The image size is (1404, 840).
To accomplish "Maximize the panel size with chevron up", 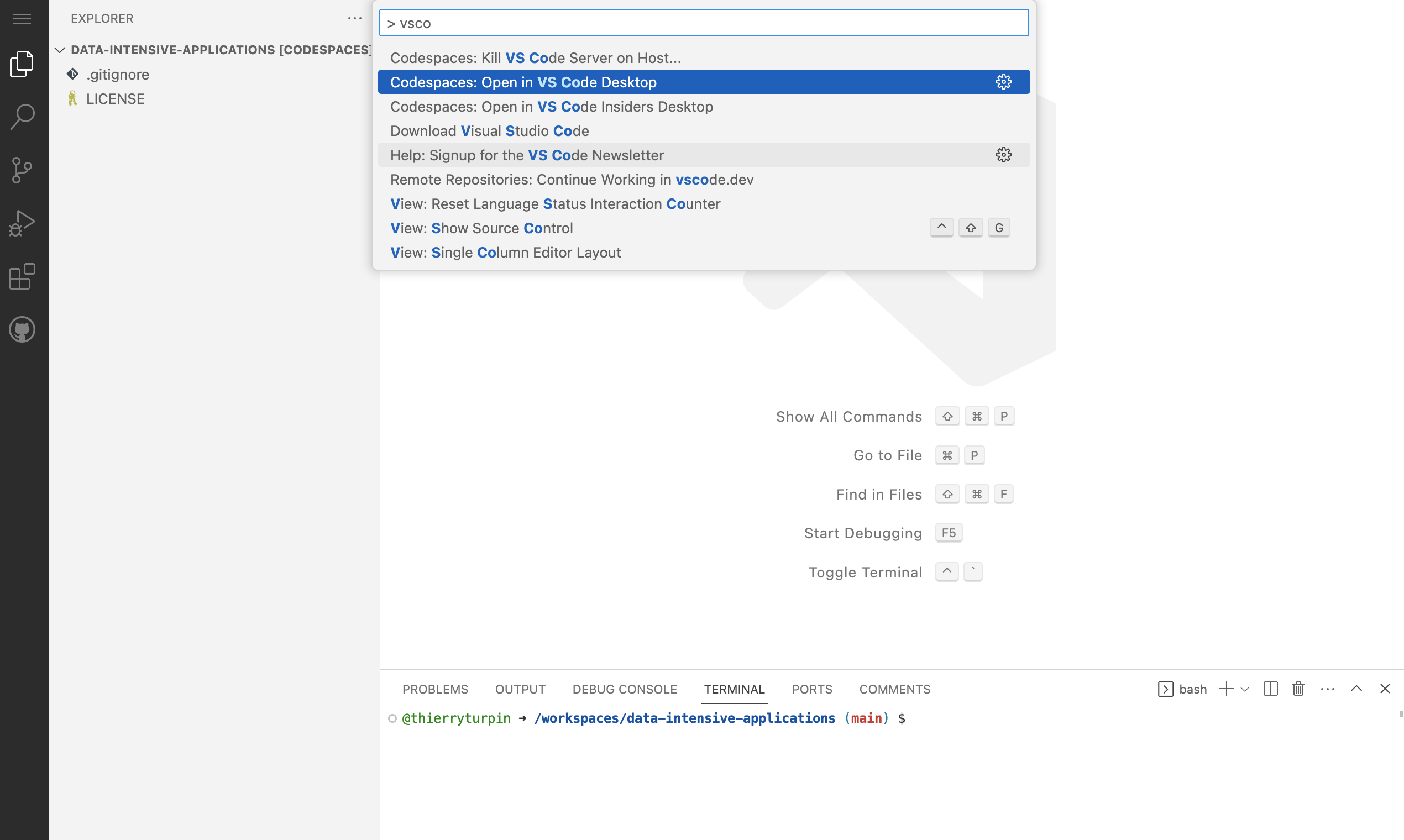I will click(x=1356, y=689).
